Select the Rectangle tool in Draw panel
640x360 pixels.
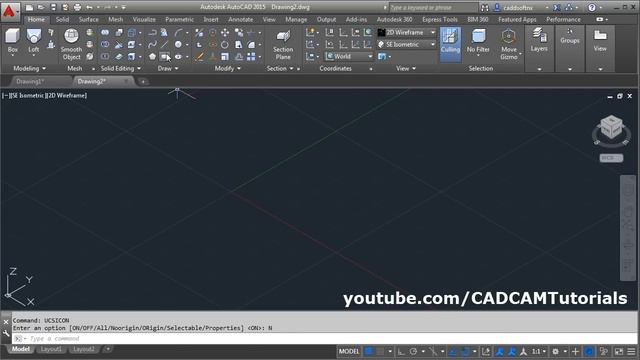(x=164, y=56)
